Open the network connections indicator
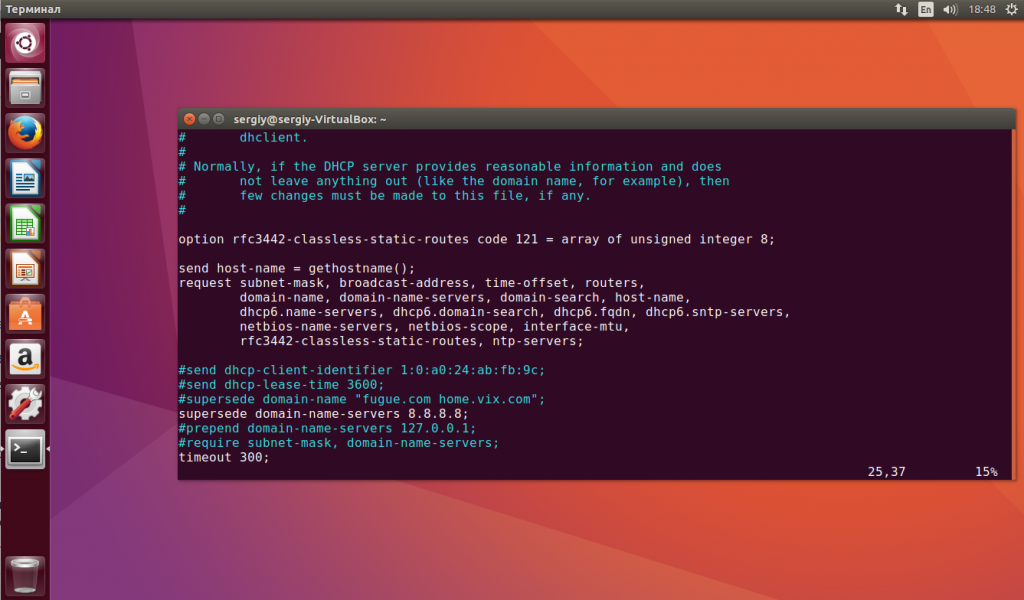 pyautogui.click(x=901, y=9)
